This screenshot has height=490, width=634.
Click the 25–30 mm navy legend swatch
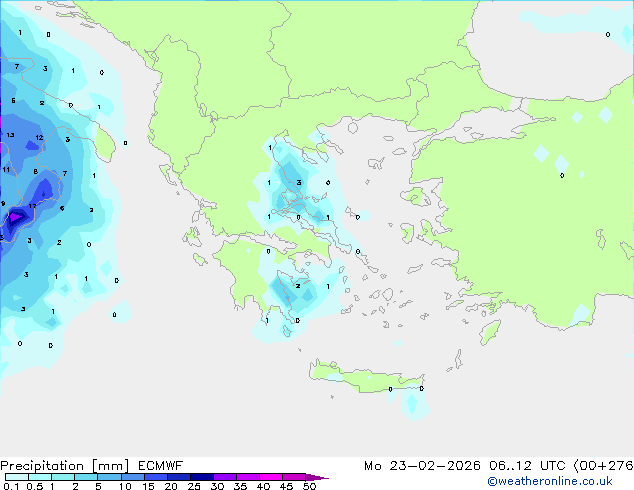(202, 477)
